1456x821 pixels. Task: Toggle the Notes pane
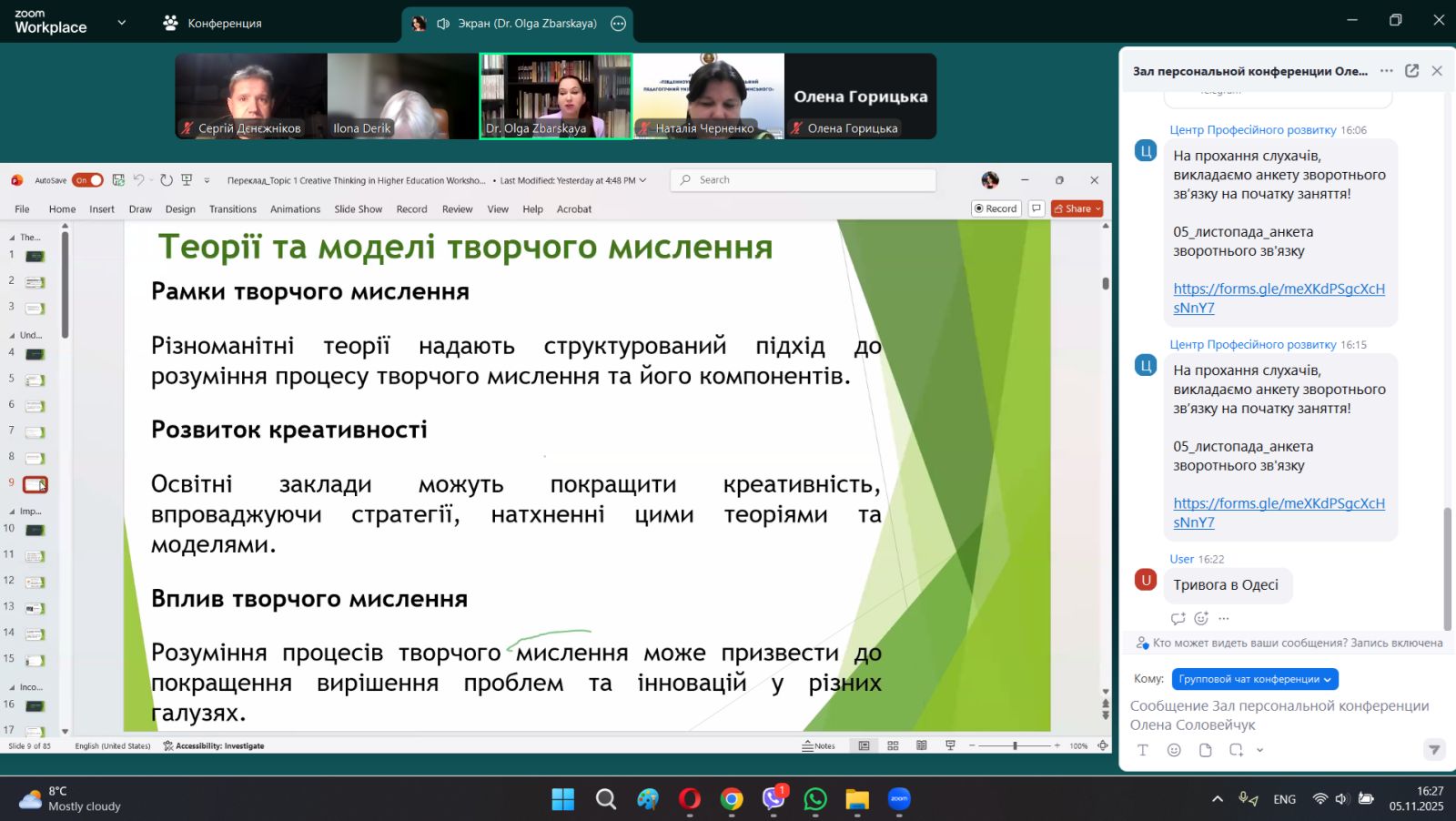point(818,745)
